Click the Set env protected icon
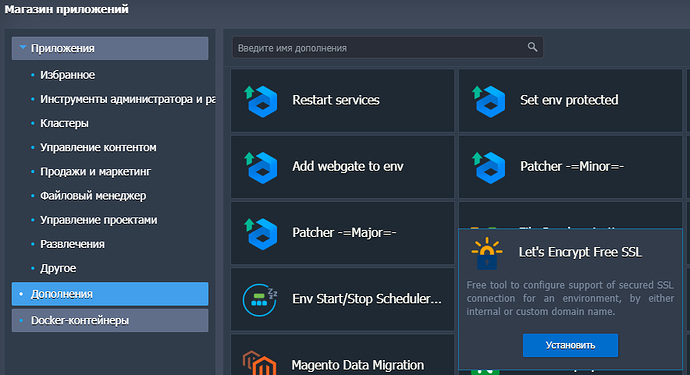This screenshot has width=690, height=375. tap(488, 101)
